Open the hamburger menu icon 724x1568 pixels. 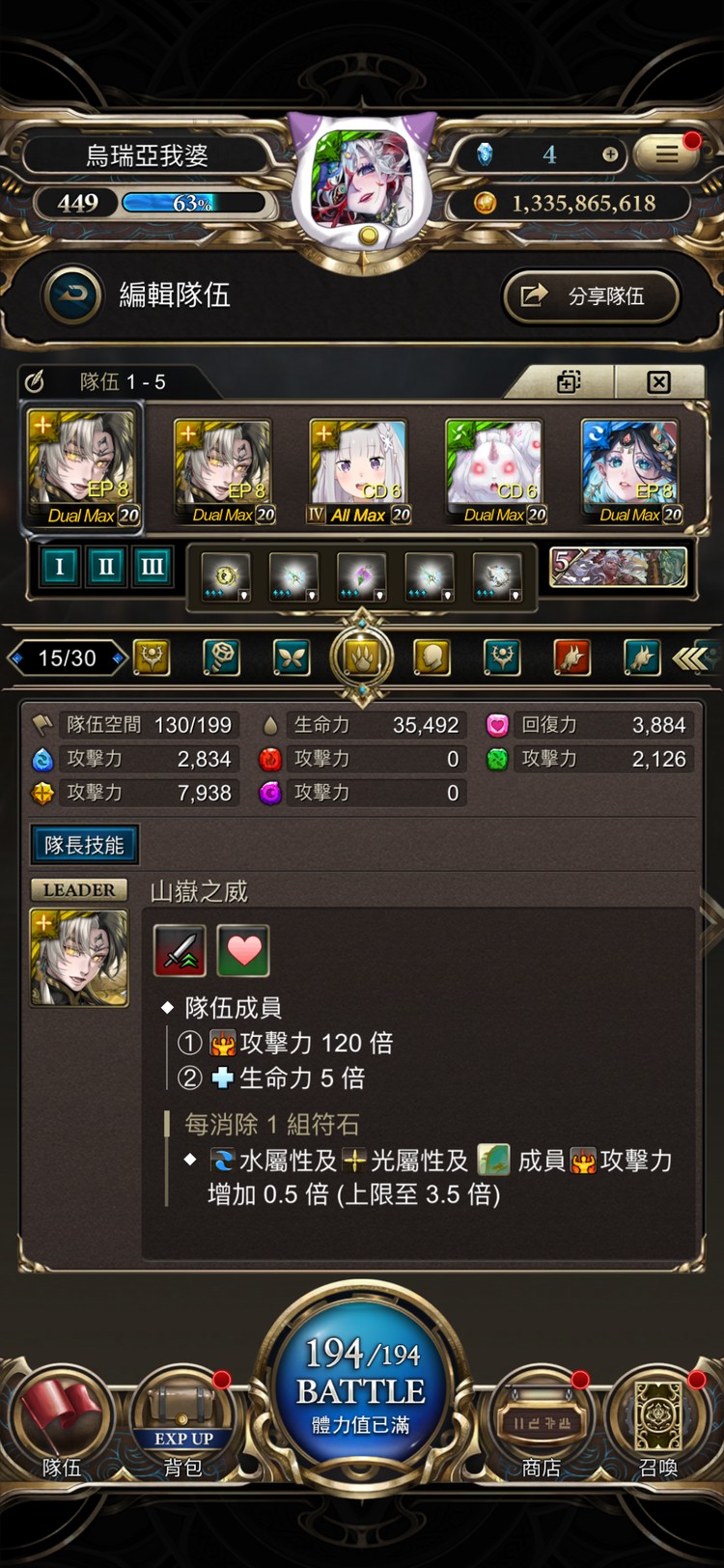[x=667, y=154]
